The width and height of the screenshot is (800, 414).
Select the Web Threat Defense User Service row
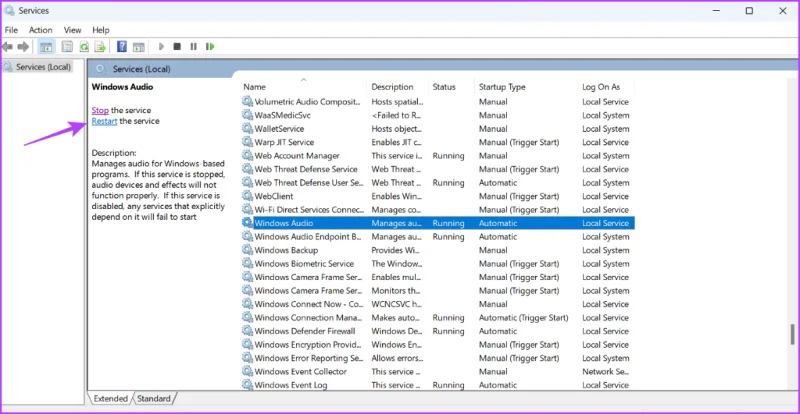438,183
